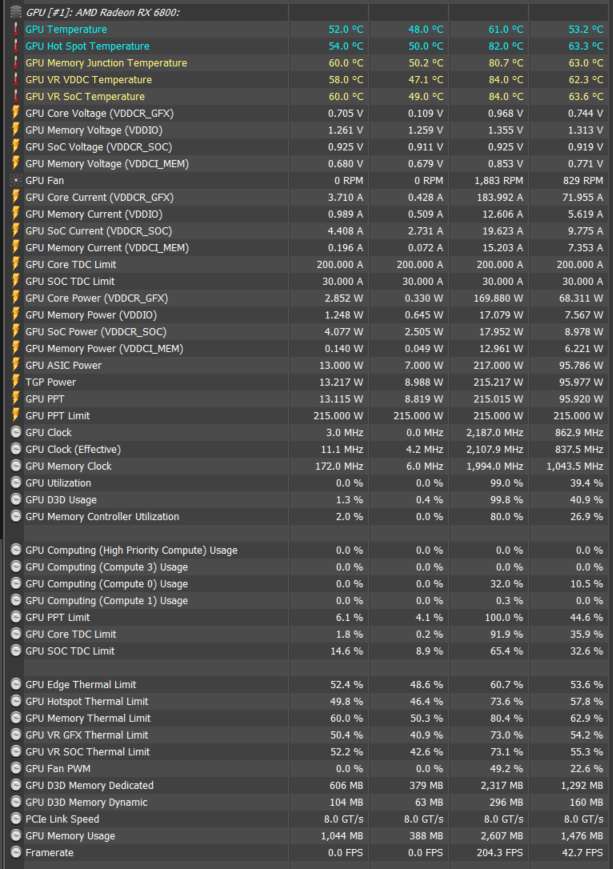Click the round icon beside Framerate
This screenshot has height=869, width=613.
coord(16,852)
